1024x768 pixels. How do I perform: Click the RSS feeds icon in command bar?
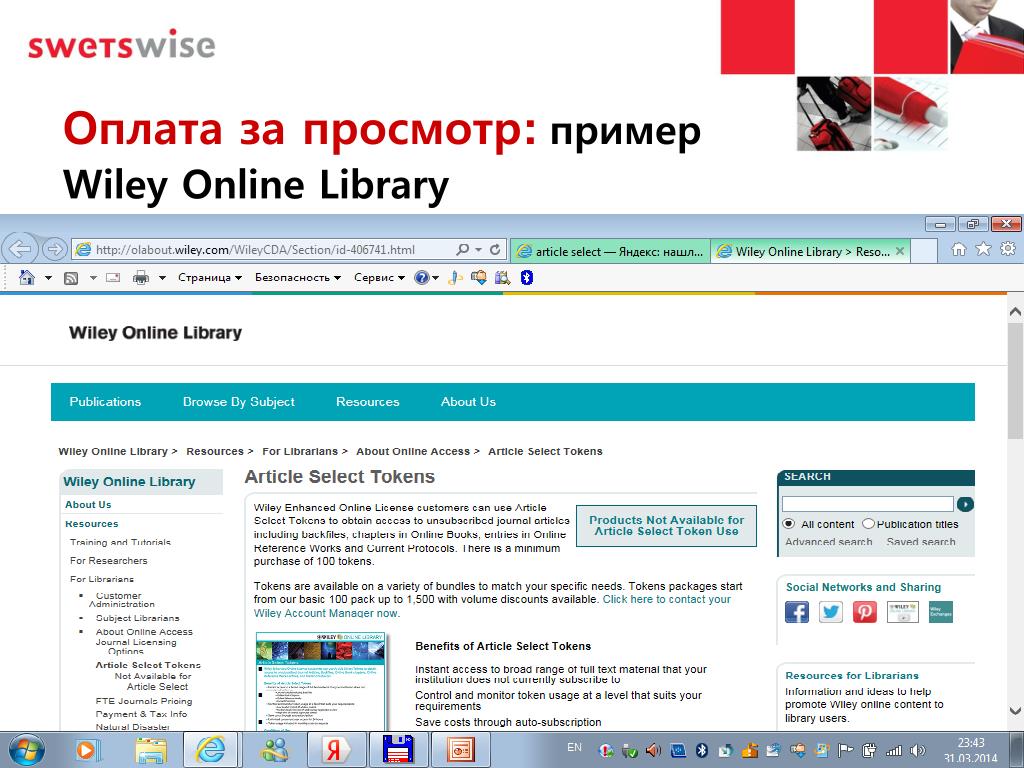[x=71, y=278]
